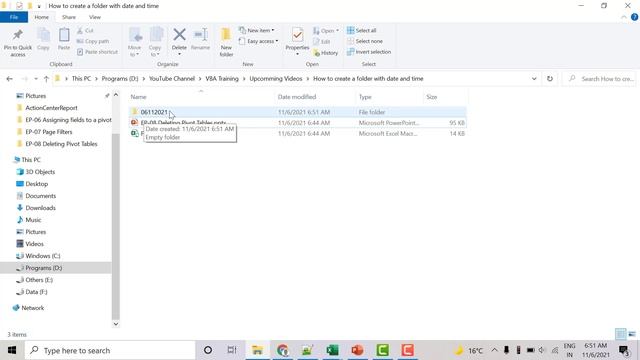This screenshot has height=360, width=640.
Task: Open PowerPoint from the taskbar
Action: coord(357,350)
